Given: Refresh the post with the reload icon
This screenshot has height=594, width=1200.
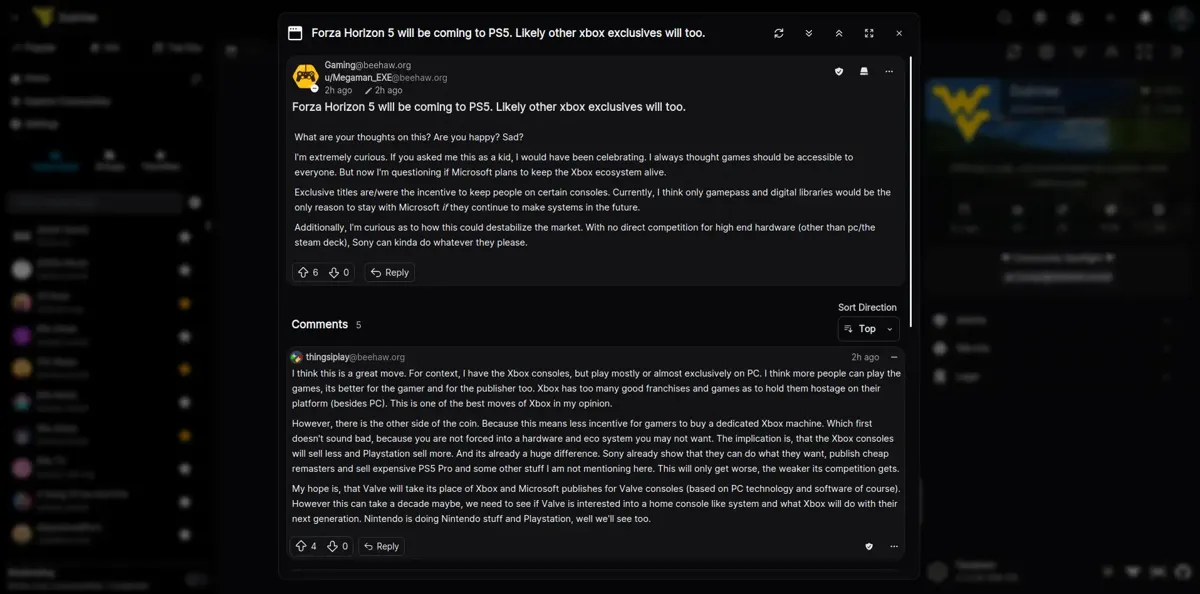Looking at the screenshot, I should pos(779,33).
